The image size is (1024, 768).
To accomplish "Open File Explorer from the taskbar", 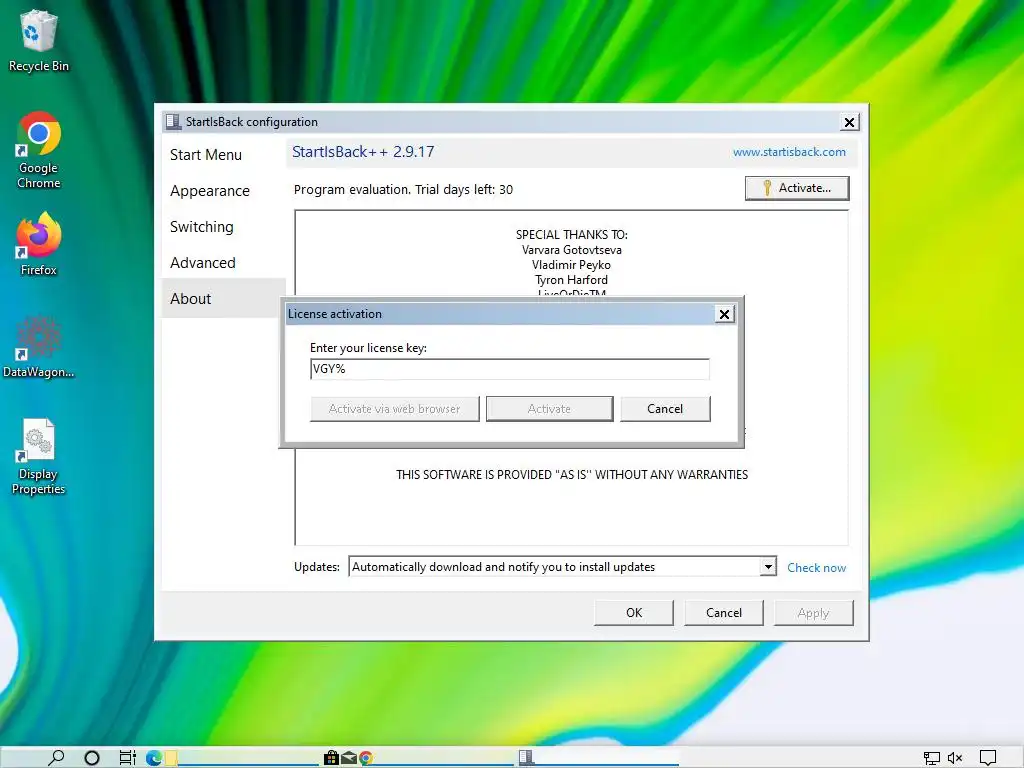I will [171, 758].
